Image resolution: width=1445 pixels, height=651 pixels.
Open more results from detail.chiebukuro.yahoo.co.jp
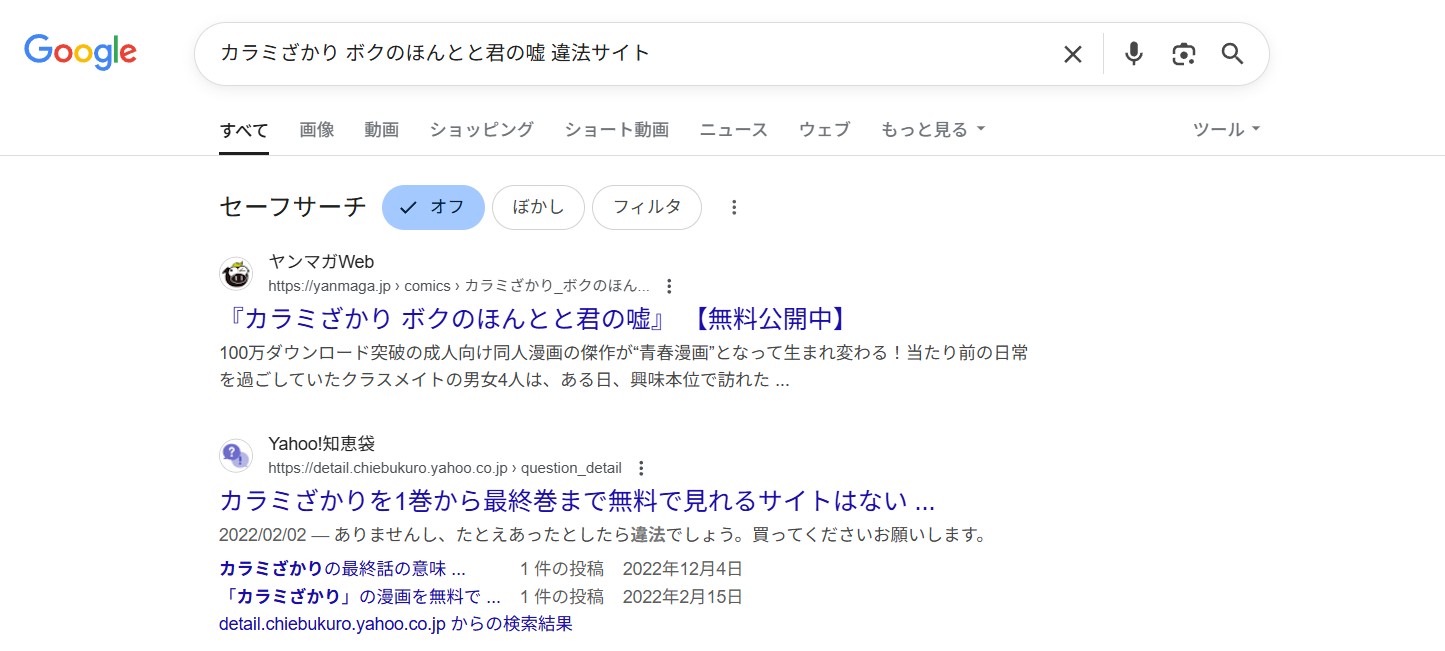click(x=395, y=623)
